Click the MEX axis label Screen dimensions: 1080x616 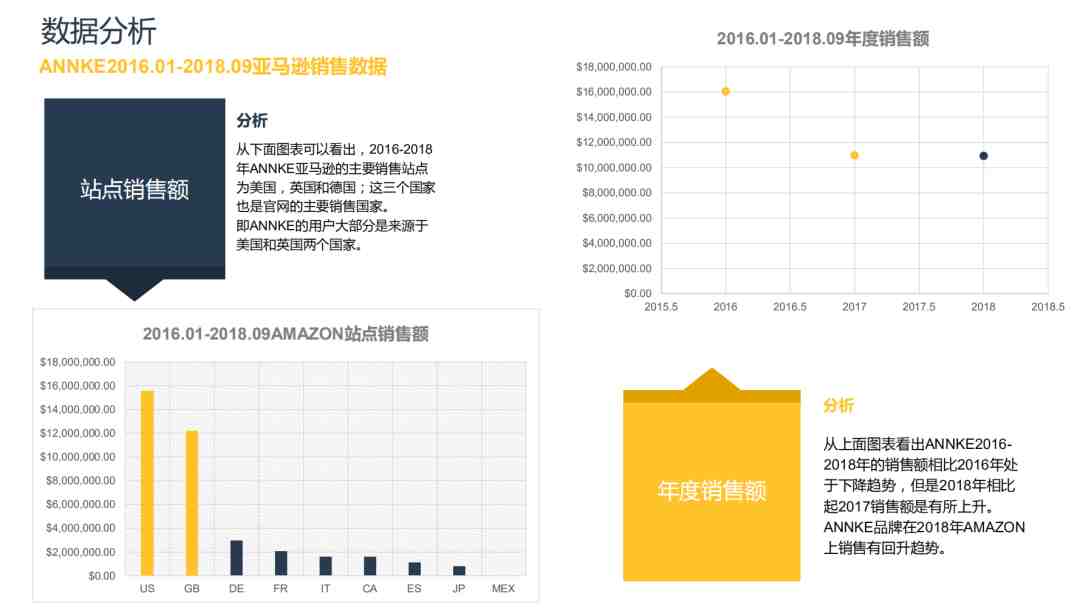point(503,588)
